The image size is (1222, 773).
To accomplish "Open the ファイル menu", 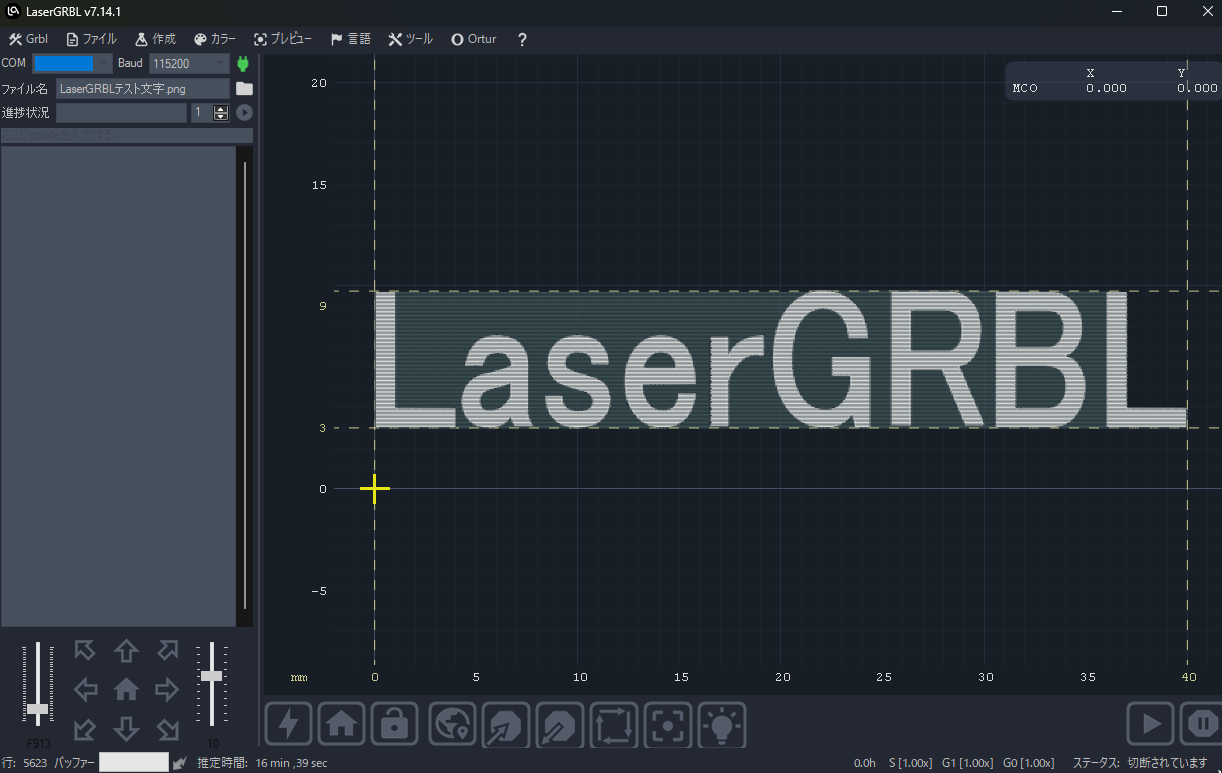I will (x=91, y=39).
